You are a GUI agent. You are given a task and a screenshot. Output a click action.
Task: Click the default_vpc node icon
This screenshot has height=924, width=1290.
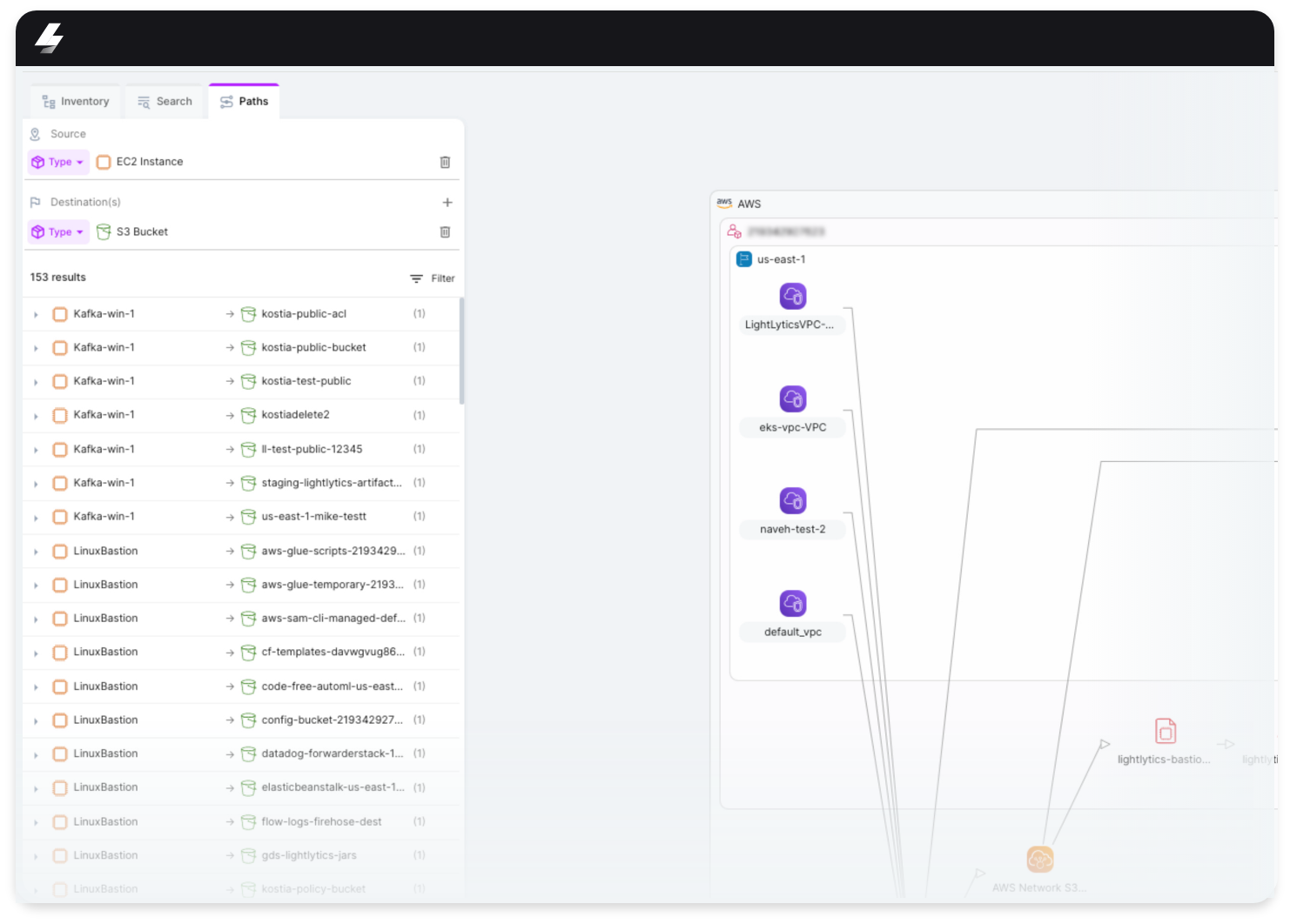coord(793,604)
